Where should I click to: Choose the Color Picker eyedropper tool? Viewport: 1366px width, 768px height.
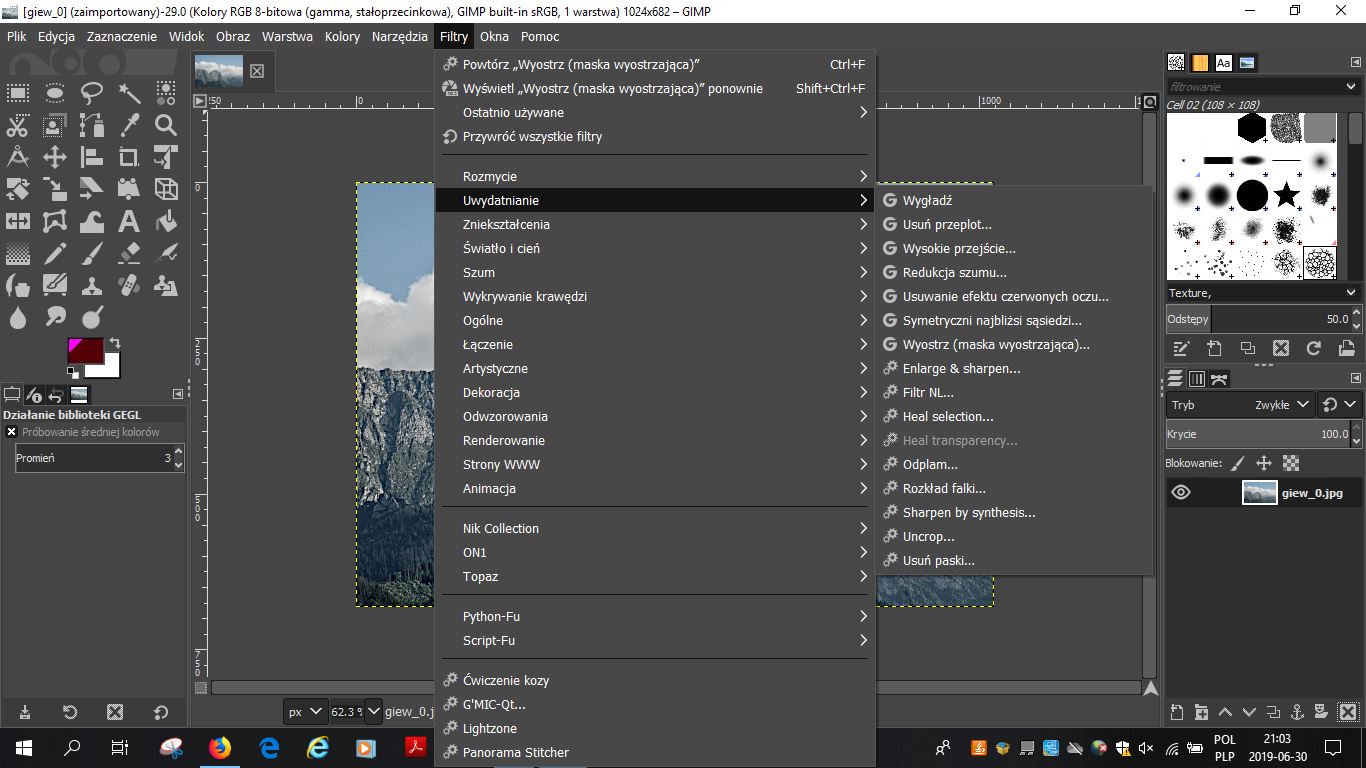129,126
